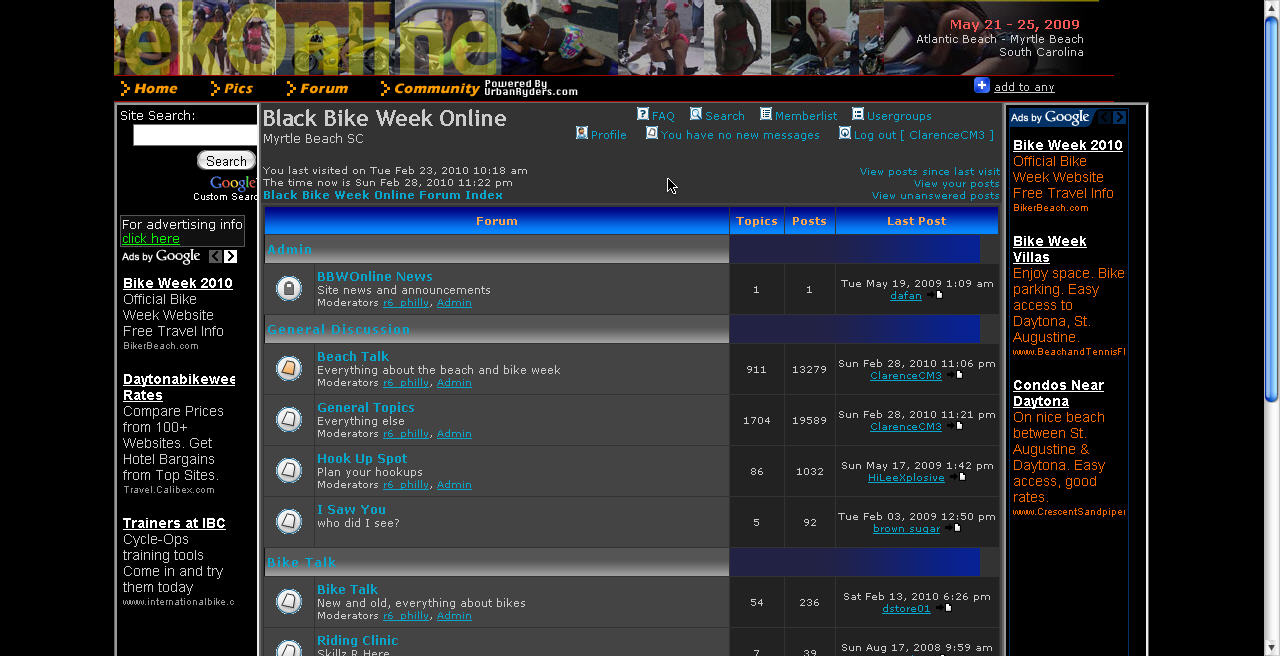Click 'View unanswered posts' link
The width and height of the screenshot is (1280, 656).
pos(936,196)
